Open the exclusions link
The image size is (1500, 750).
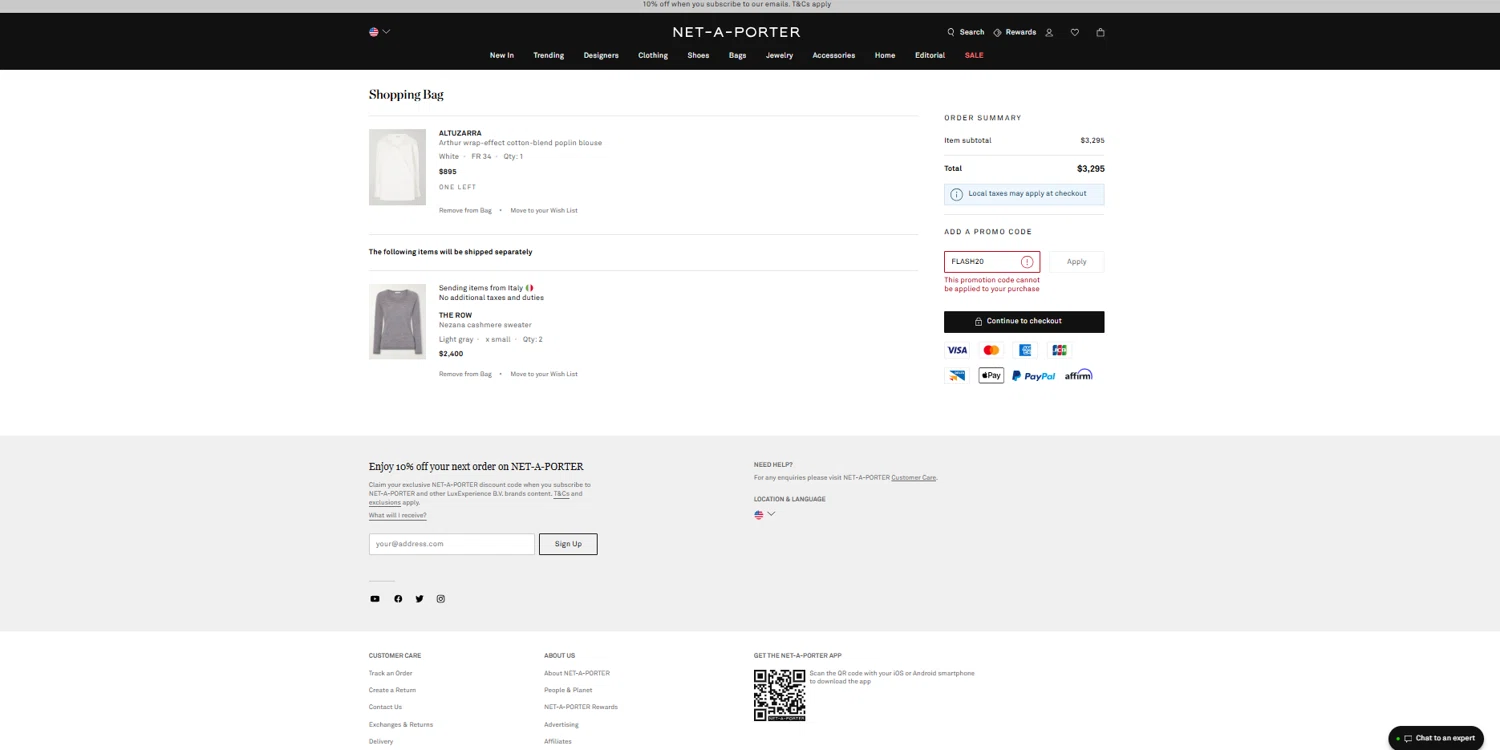pyautogui.click(x=384, y=503)
